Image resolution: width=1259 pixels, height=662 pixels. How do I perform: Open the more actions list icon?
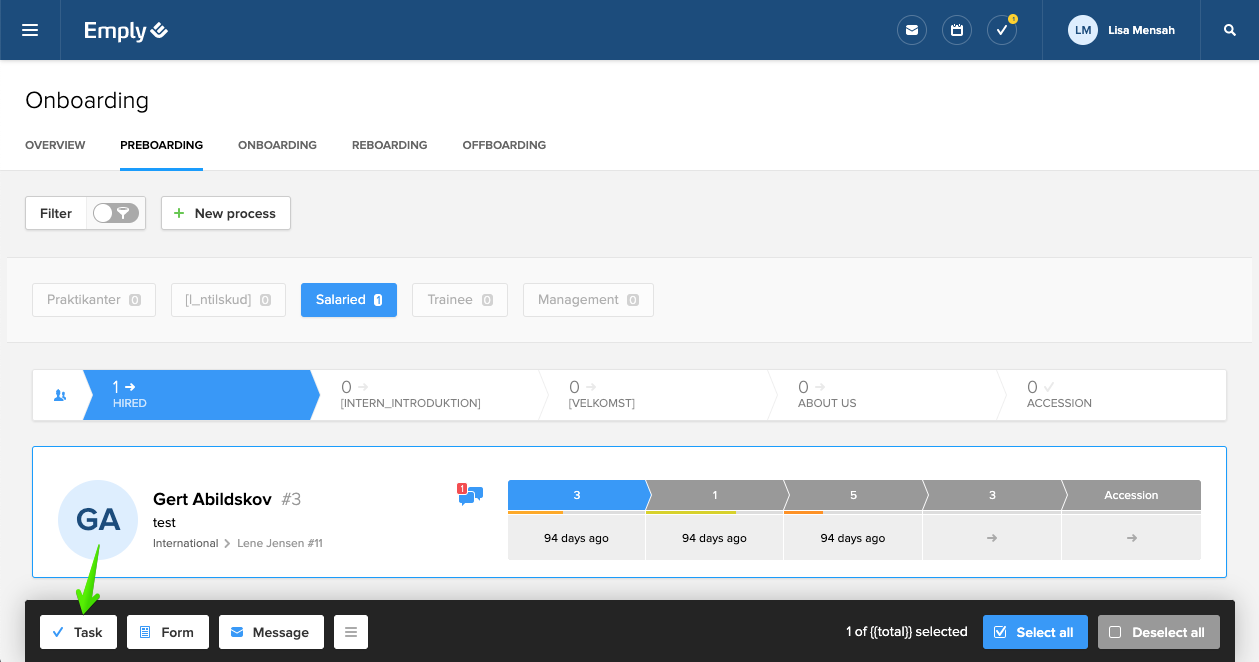point(351,632)
